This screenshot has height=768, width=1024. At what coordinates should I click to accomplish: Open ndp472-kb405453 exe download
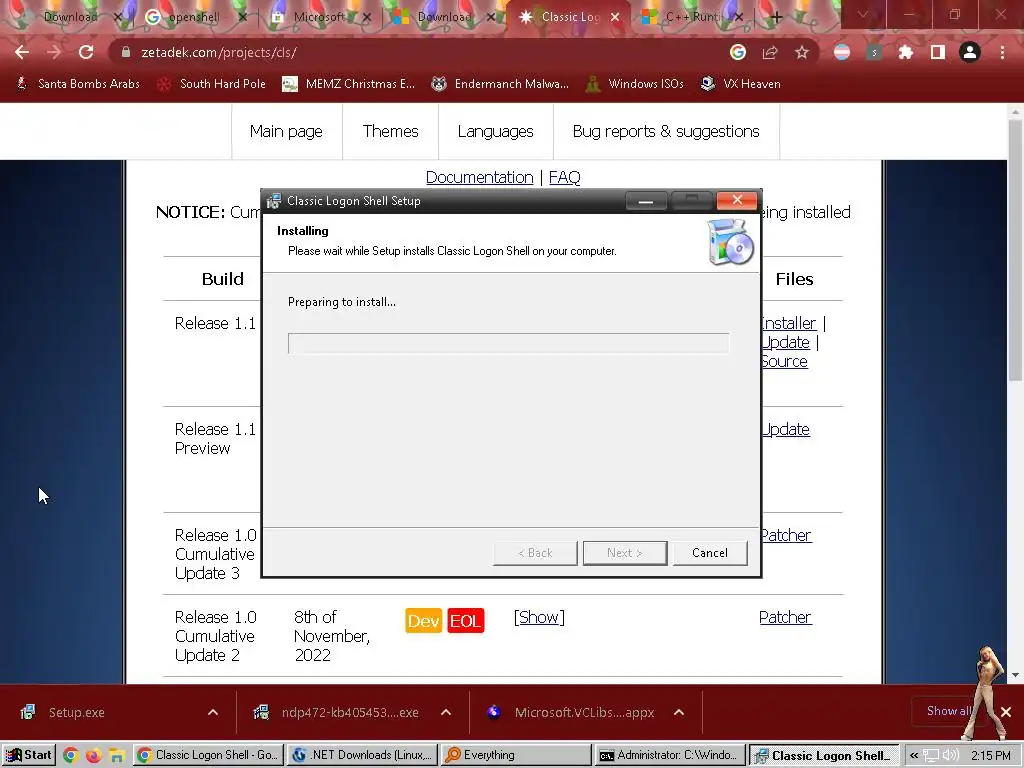tap(350, 712)
